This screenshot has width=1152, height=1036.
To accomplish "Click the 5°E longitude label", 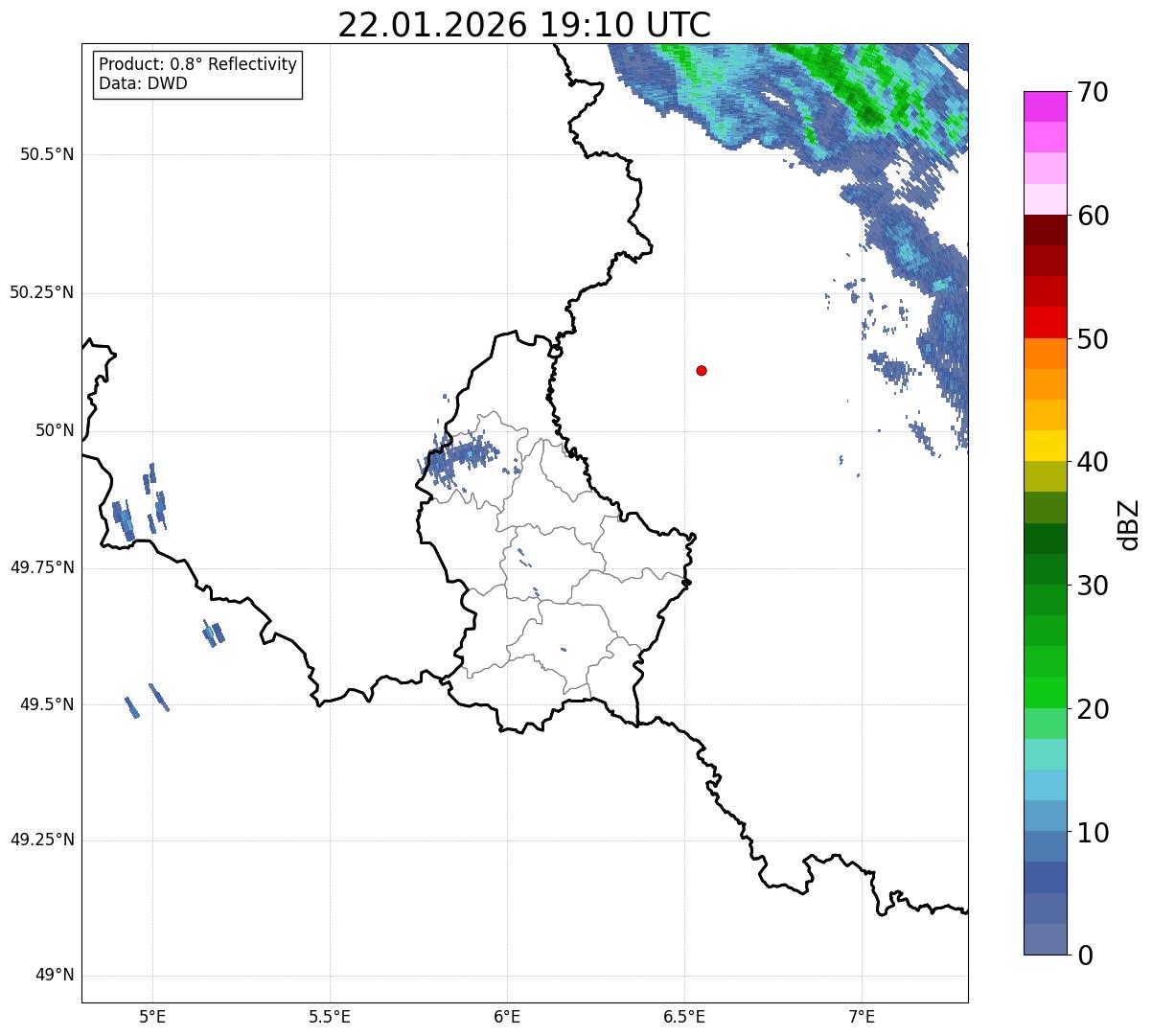I will (x=152, y=1017).
